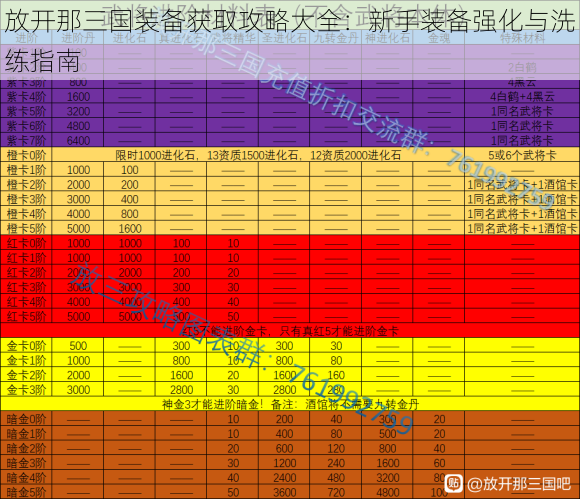Select the 6400 value in 紫卡7阶 row
This screenshot has width=580, height=499.
pyautogui.click(x=78, y=141)
